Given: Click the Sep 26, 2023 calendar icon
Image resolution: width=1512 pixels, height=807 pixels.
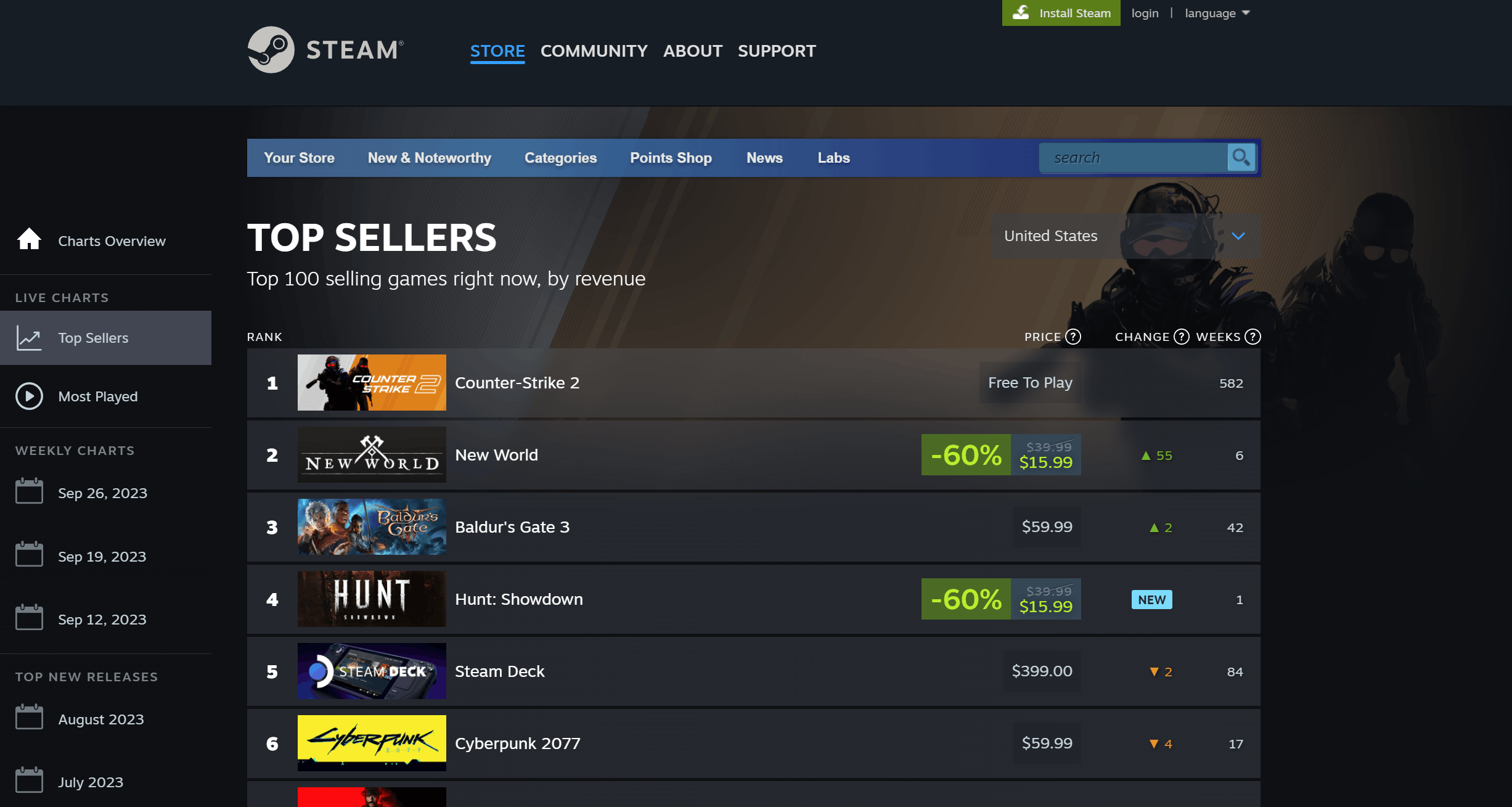Looking at the screenshot, I should 29,493.
